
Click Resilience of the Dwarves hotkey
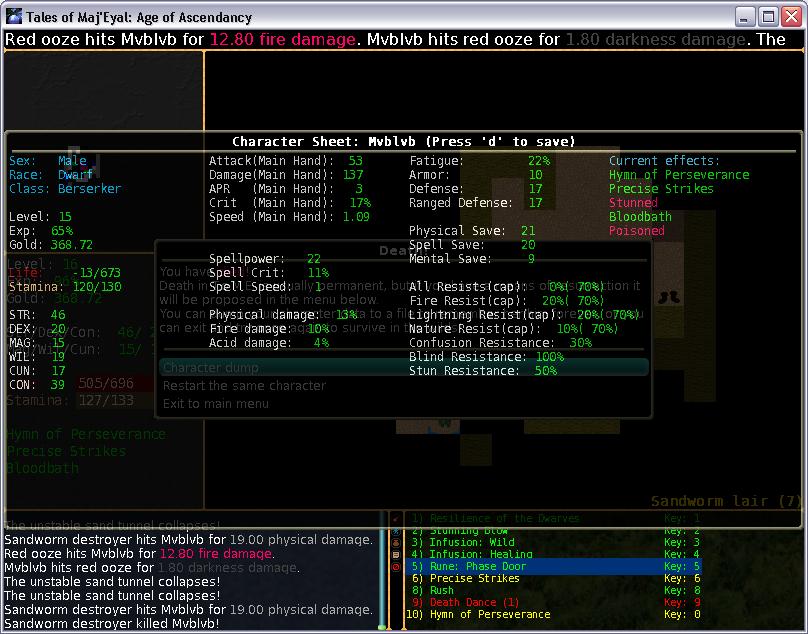pos(553,518)
